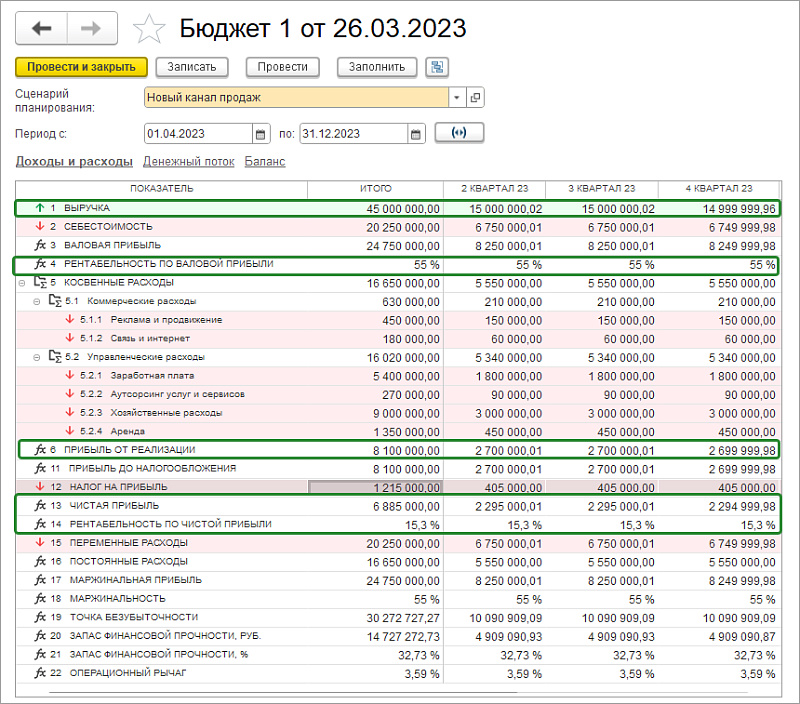This screenshot has width=800, height=704.
Task: Click the period start date input field
Action: (198, 134)
